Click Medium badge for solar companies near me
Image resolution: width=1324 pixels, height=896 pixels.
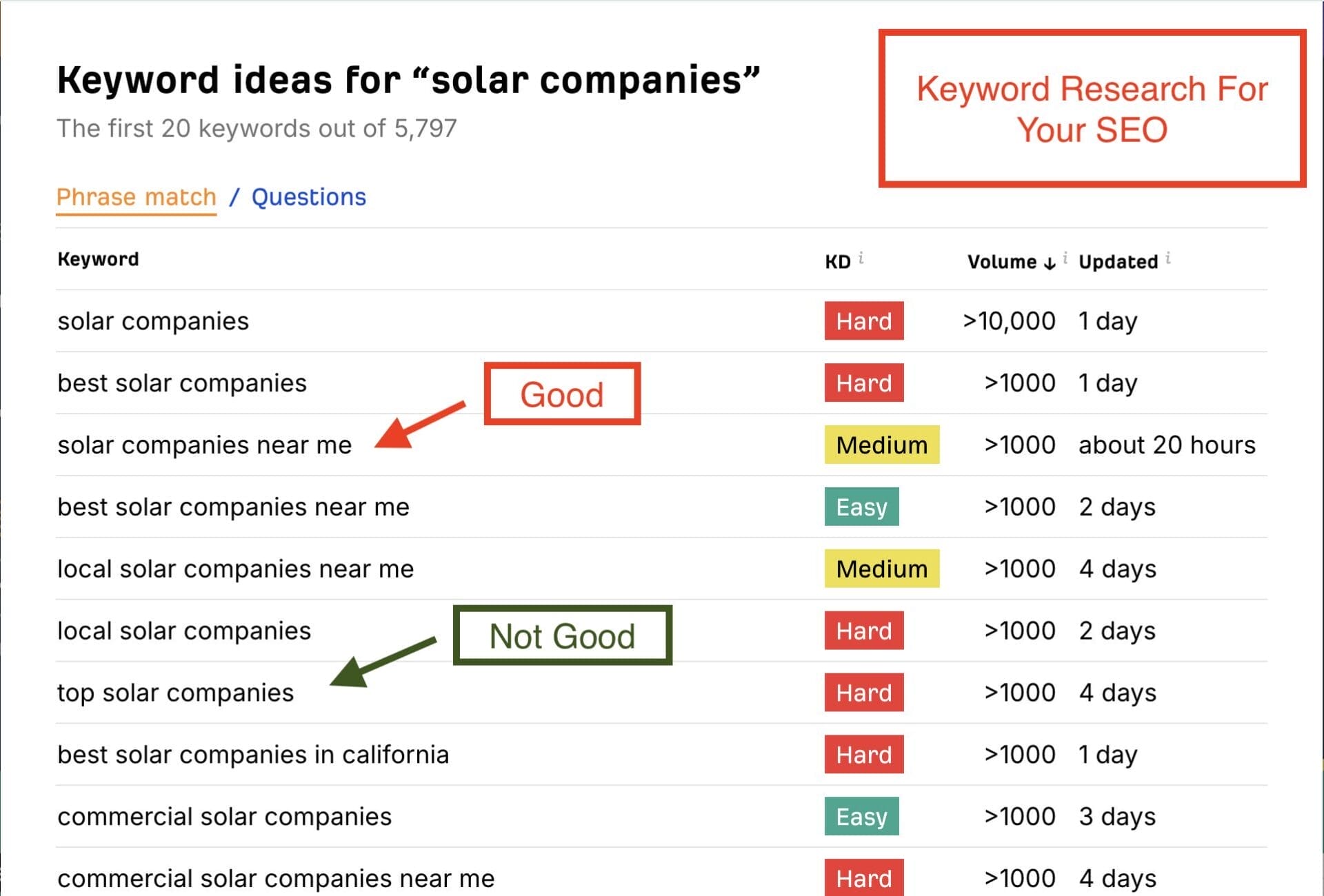881,445
